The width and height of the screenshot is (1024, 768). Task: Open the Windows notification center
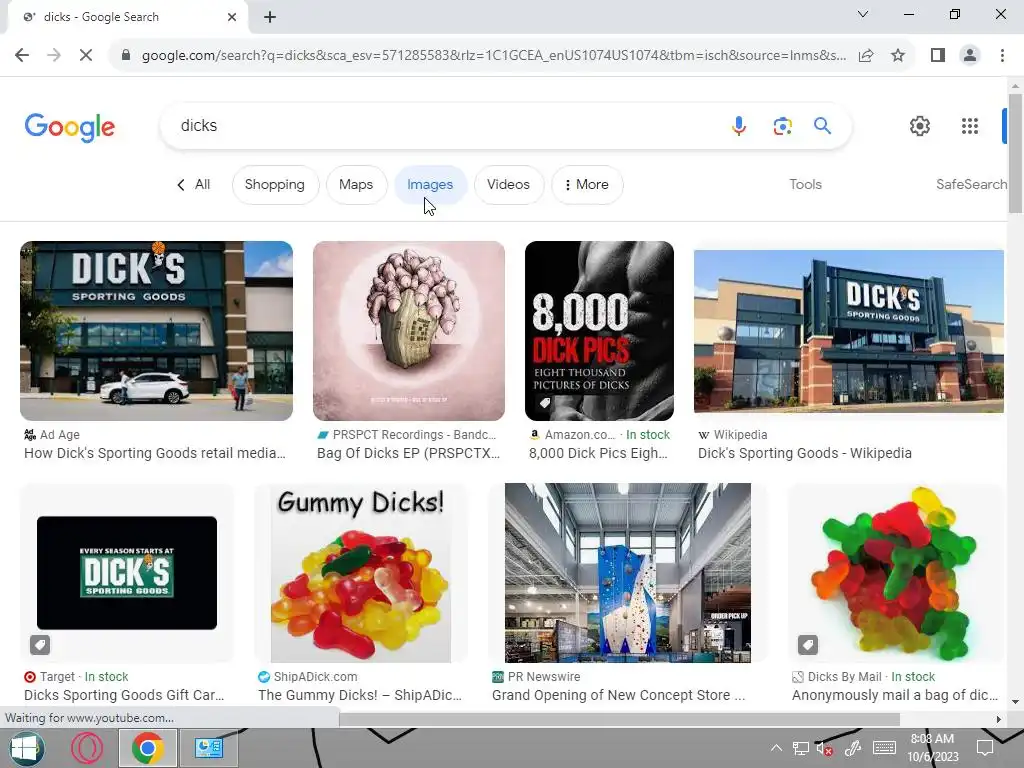click(x=985, y=748)
